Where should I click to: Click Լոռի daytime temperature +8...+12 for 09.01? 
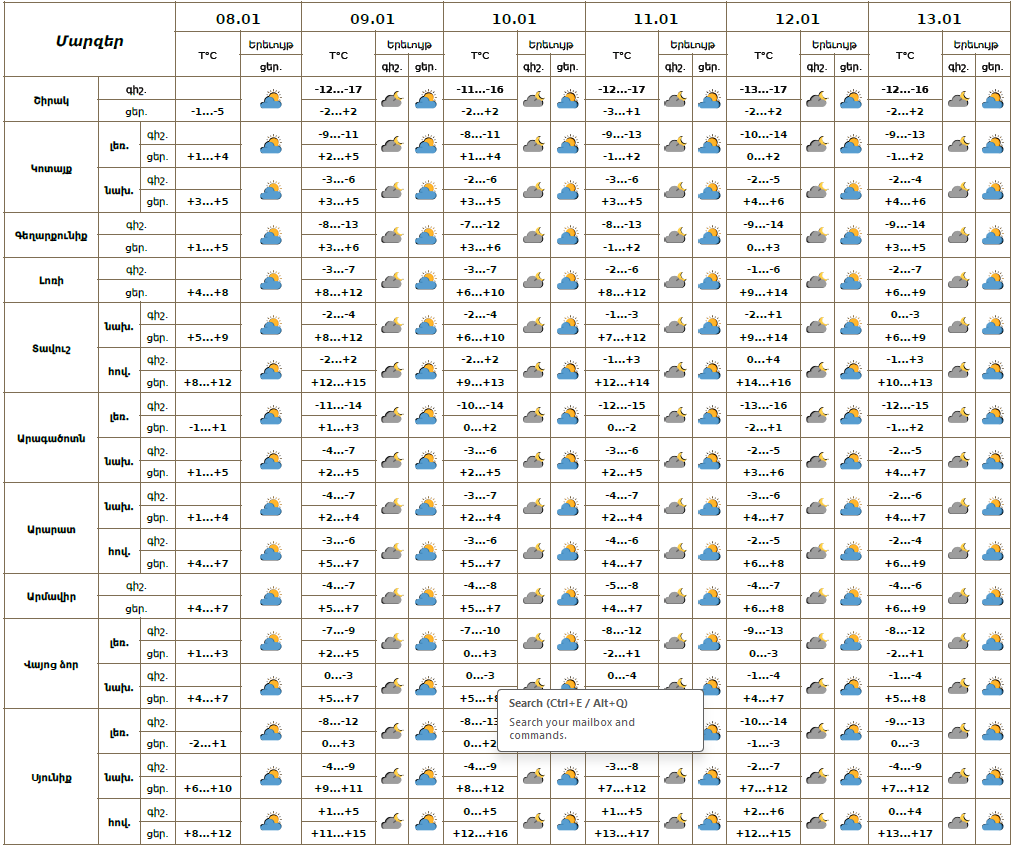click(338, 292)
